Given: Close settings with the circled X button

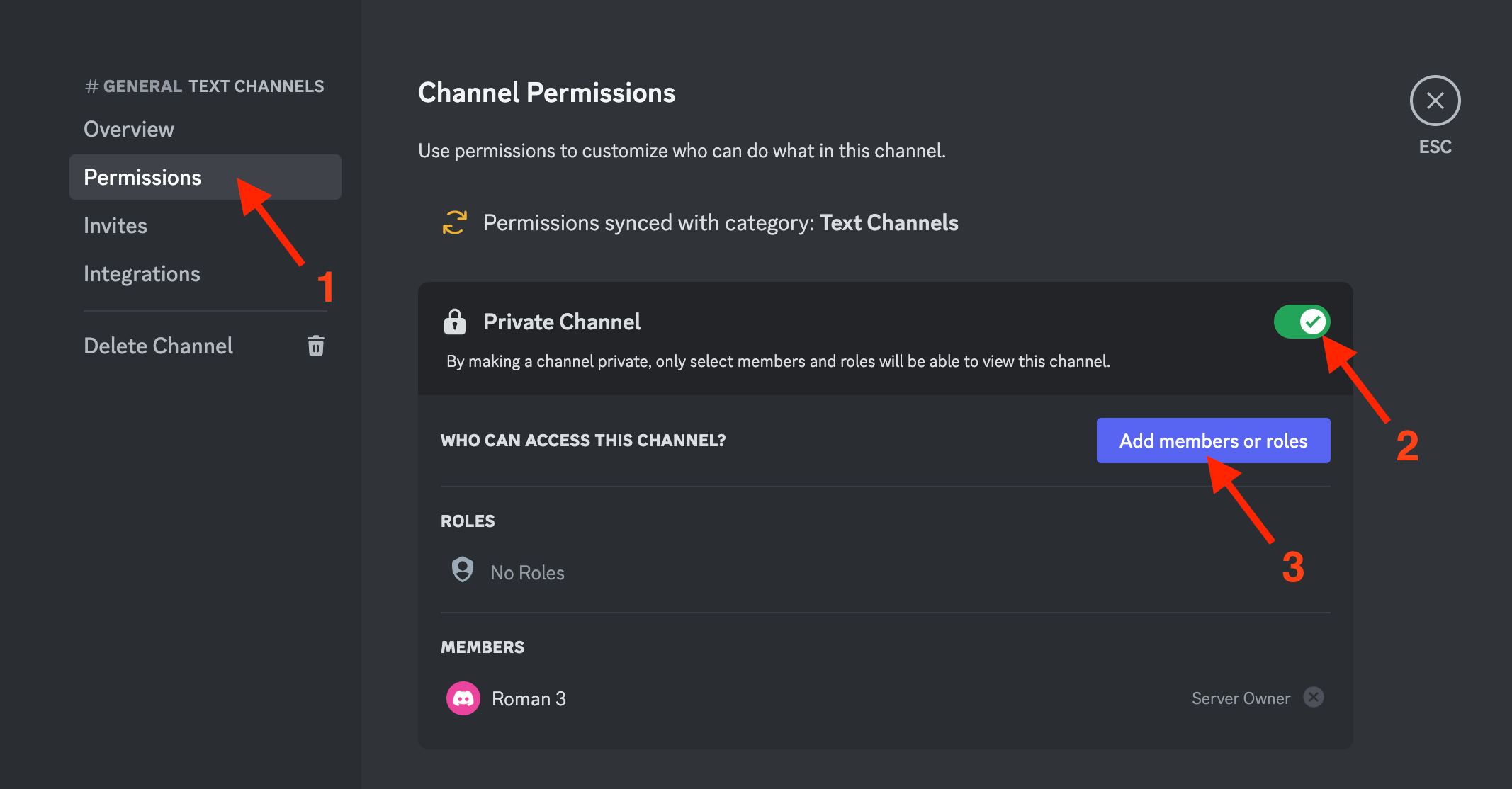Looking at the screenshot, I should pyautogui.click(x=1435, y=101).
